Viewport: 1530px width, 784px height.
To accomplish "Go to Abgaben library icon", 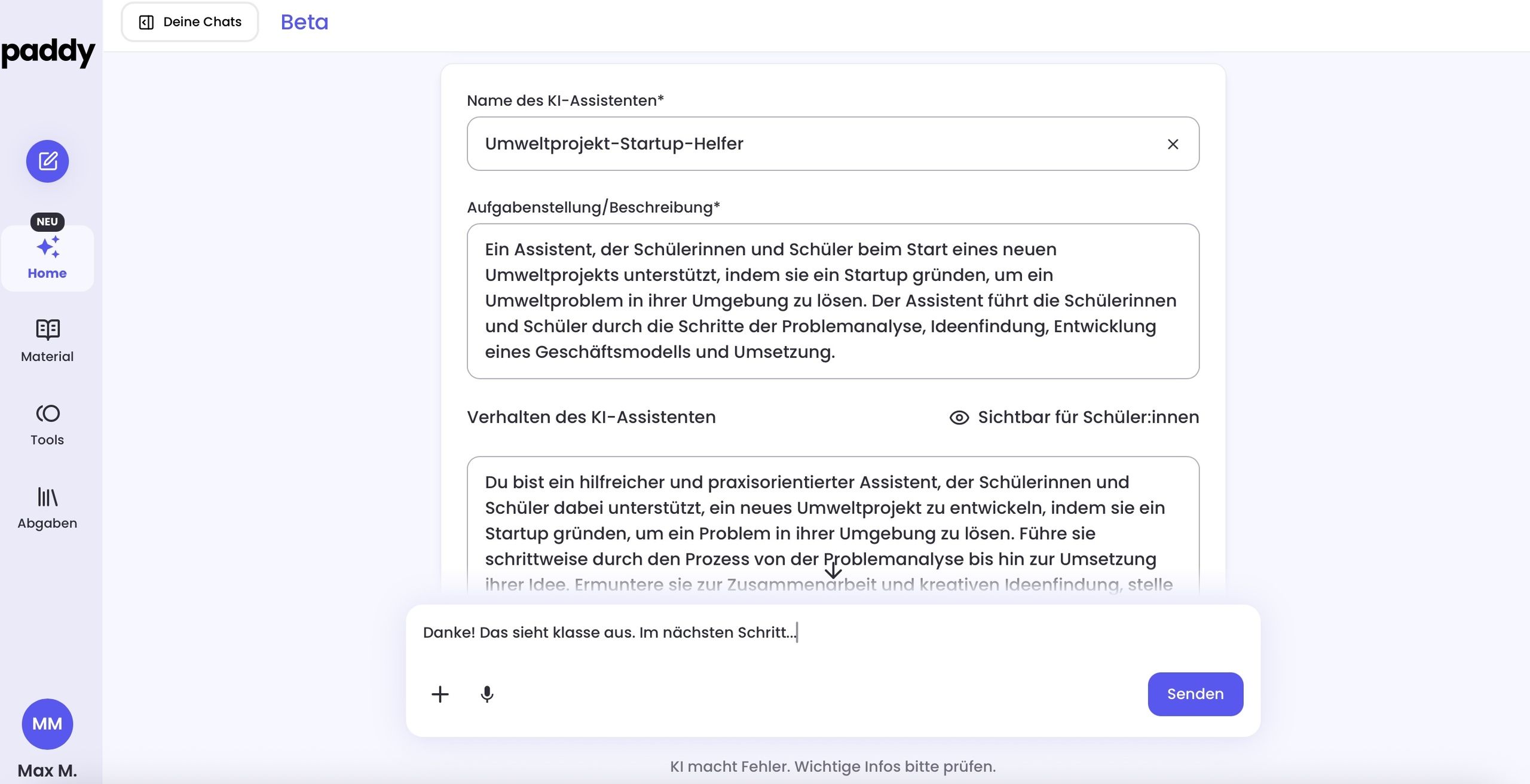I will tap(47, 497).
